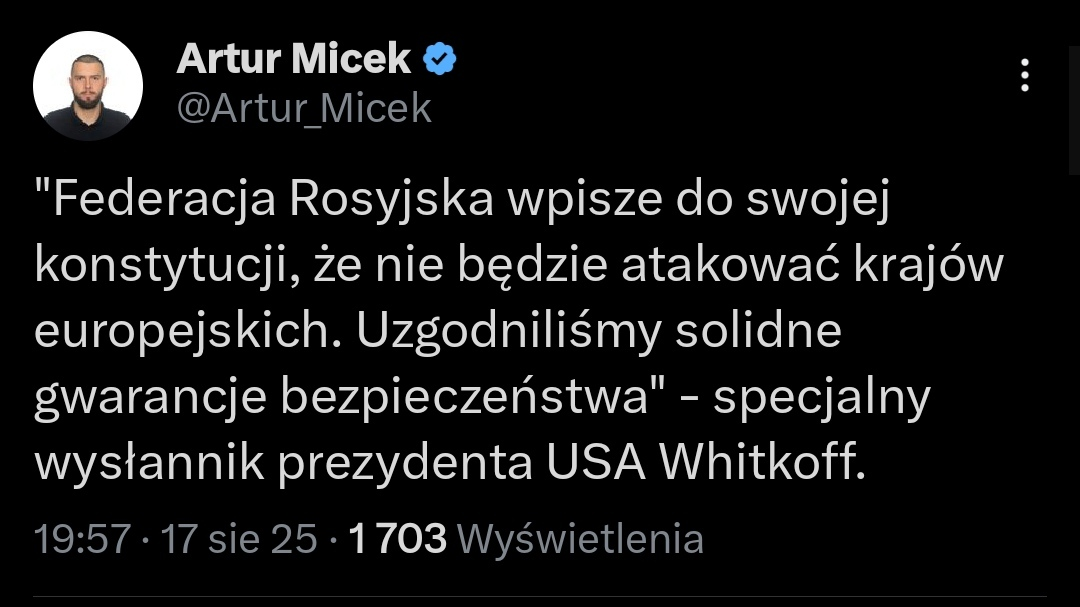Click the 19:57 post timestamp
The width and height of the screenshot is (1080, 607).
82,540
